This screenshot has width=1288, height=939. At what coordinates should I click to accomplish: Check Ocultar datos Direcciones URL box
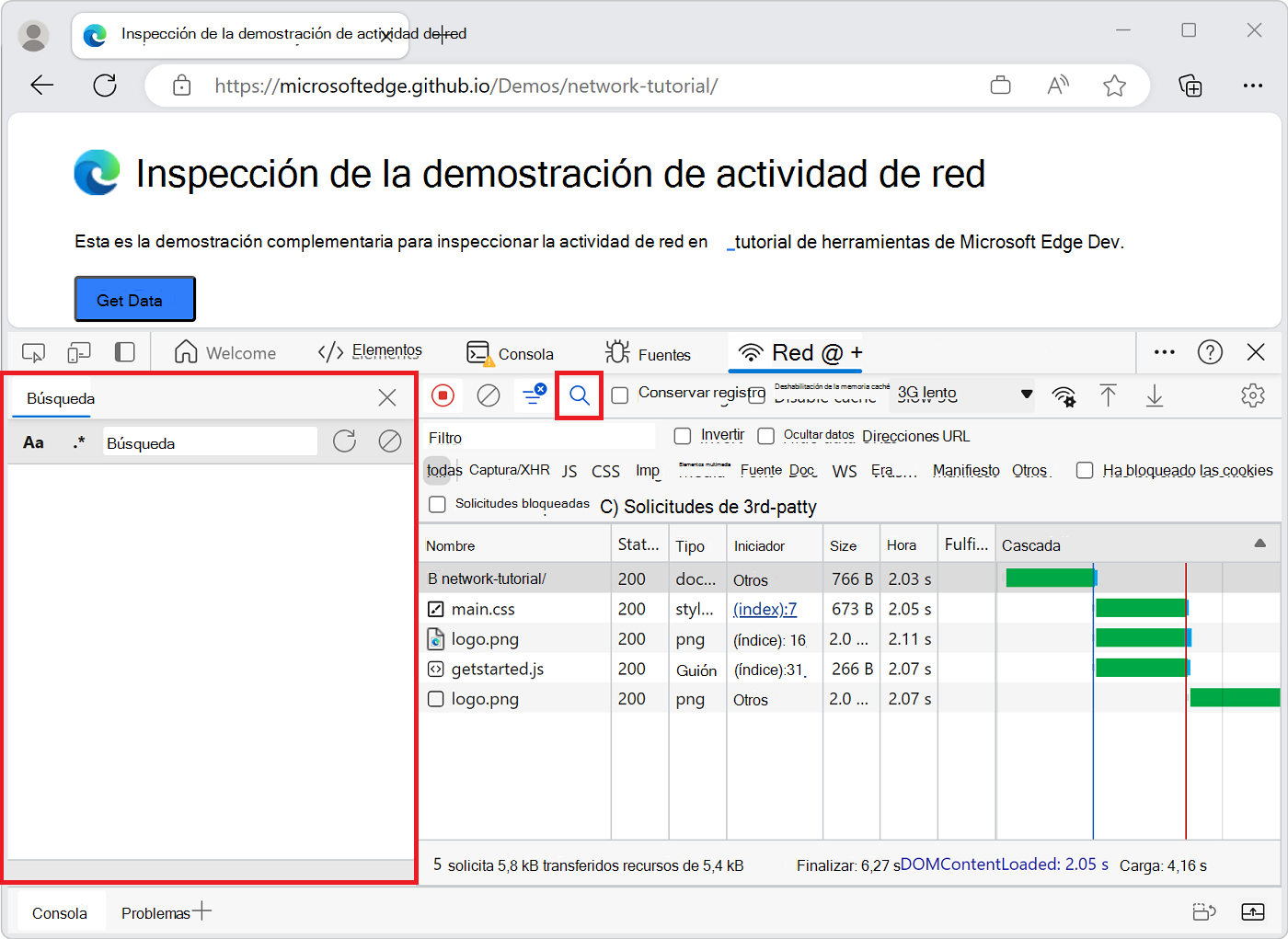[x=765, y=435]
